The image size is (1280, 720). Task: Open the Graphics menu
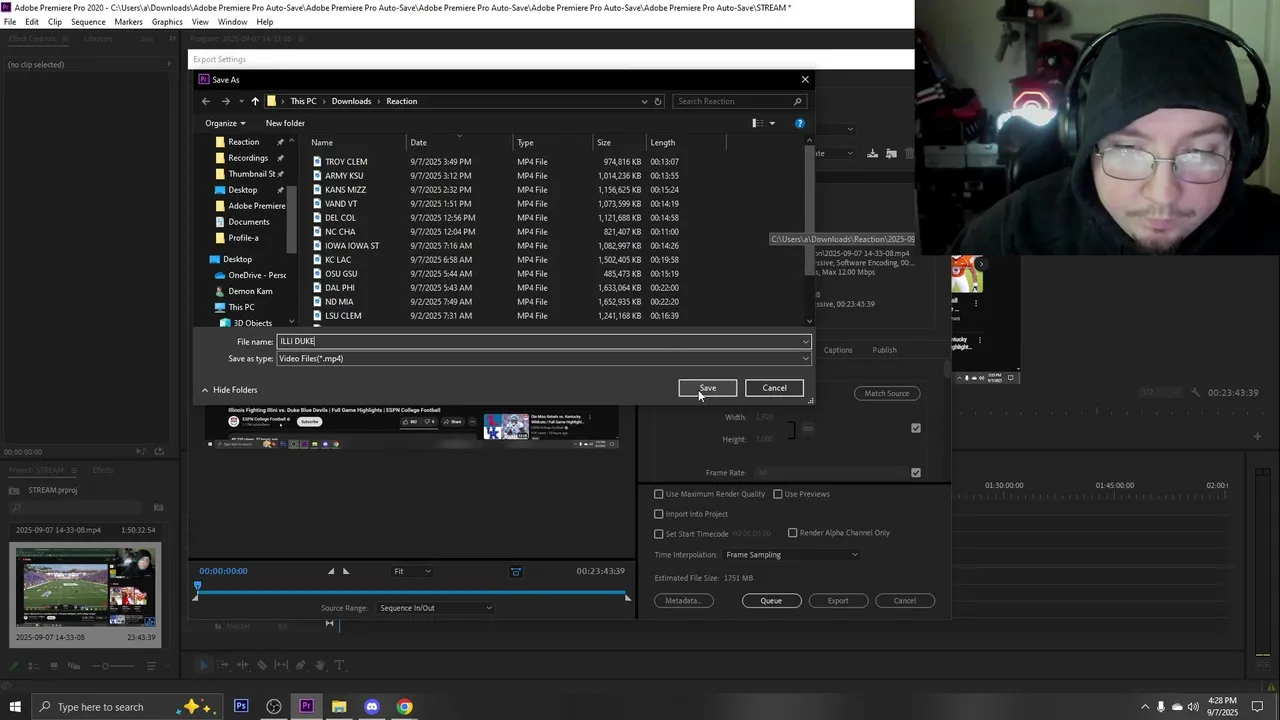167,22
